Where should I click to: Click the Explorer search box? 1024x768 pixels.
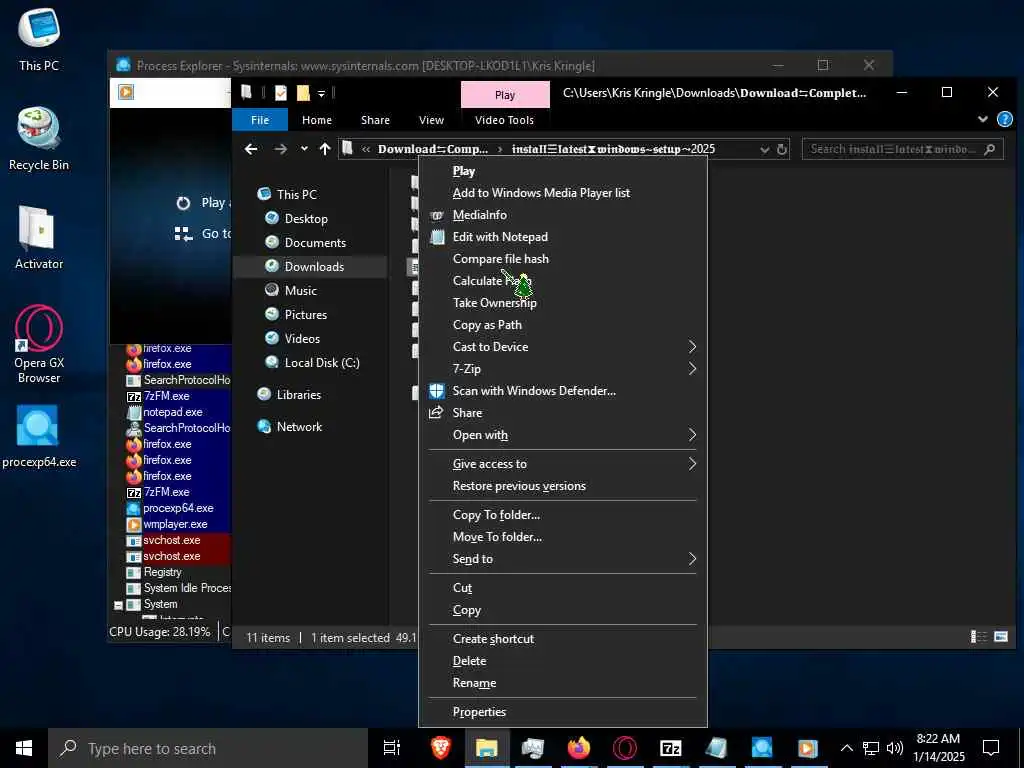point(903,149)
